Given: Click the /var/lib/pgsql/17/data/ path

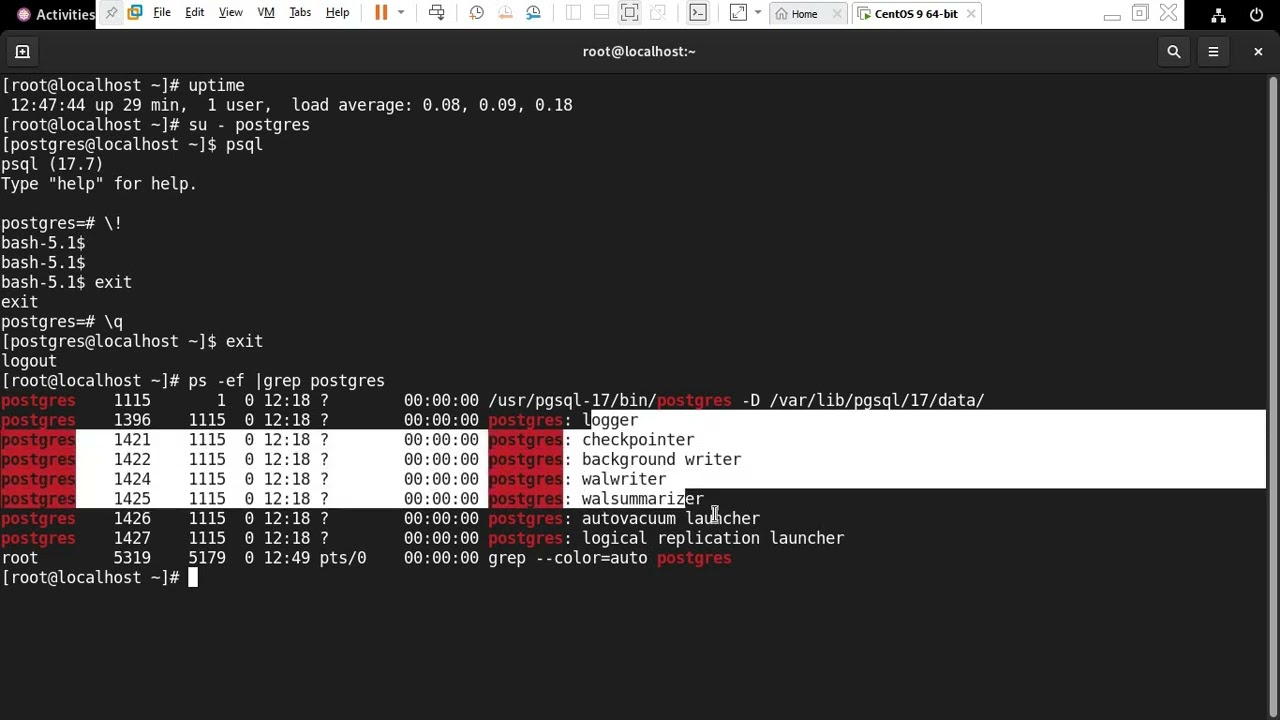Looking at the screenshot, I should [877, 401].
